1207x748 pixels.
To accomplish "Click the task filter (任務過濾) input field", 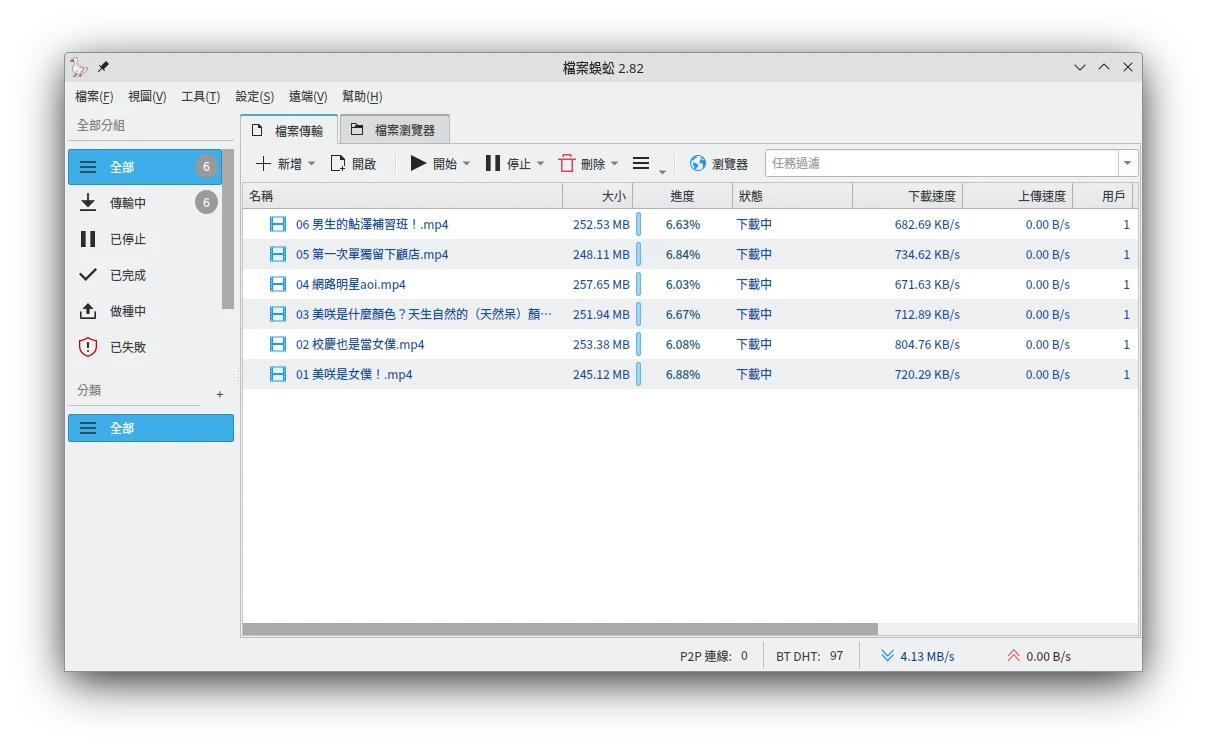I will [x=940, y=163].
